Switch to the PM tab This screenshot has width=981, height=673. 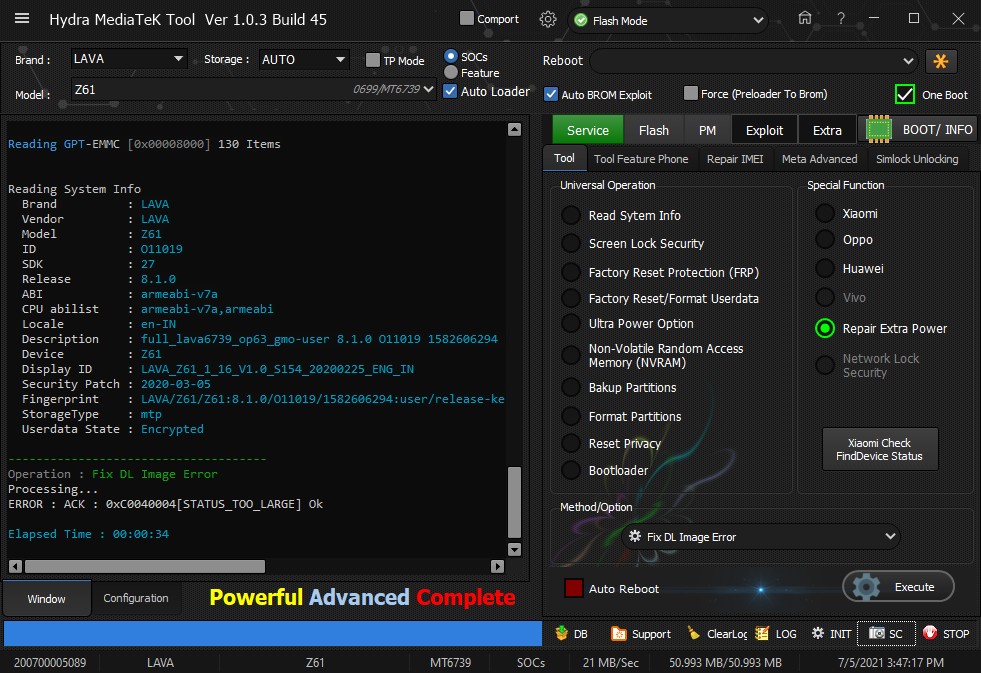[707, 130]
